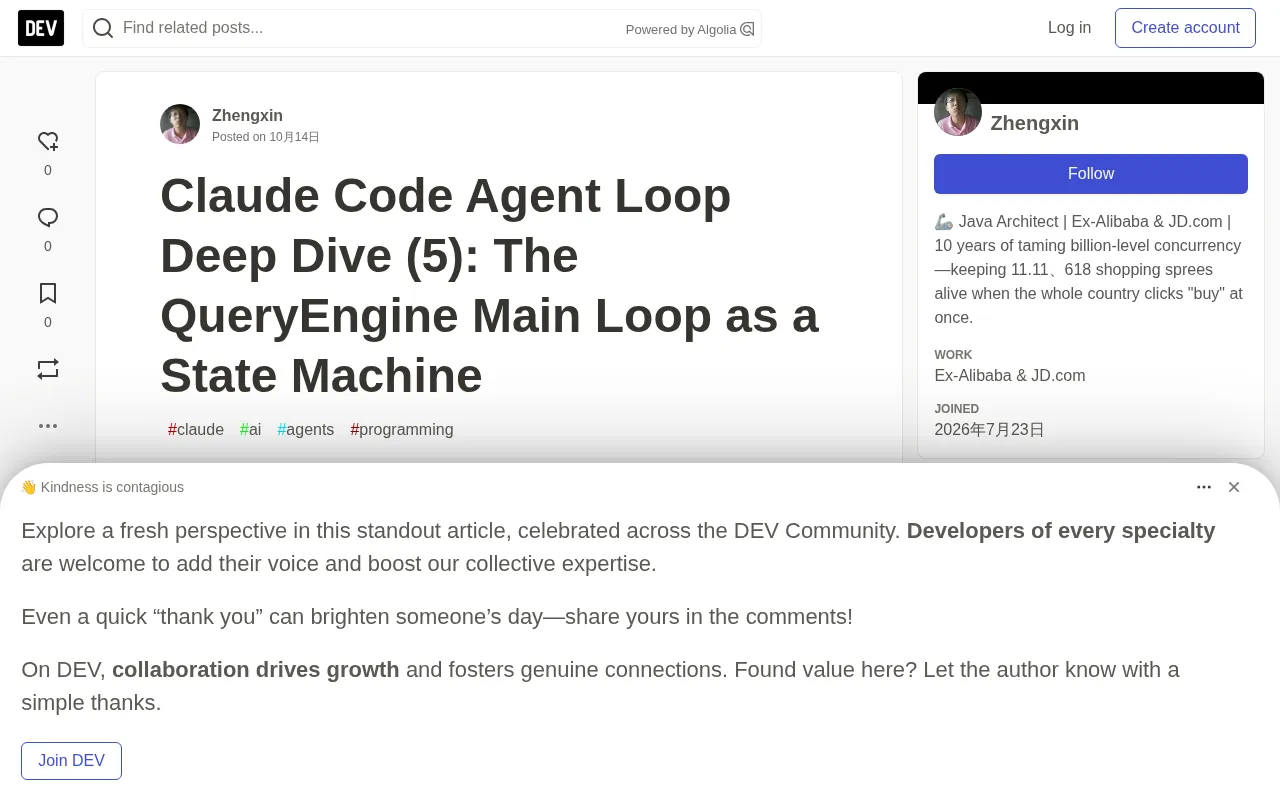Open the DEV logo home link
Image resolution: width=1280 pixels, height=800 pixels.
41,28
